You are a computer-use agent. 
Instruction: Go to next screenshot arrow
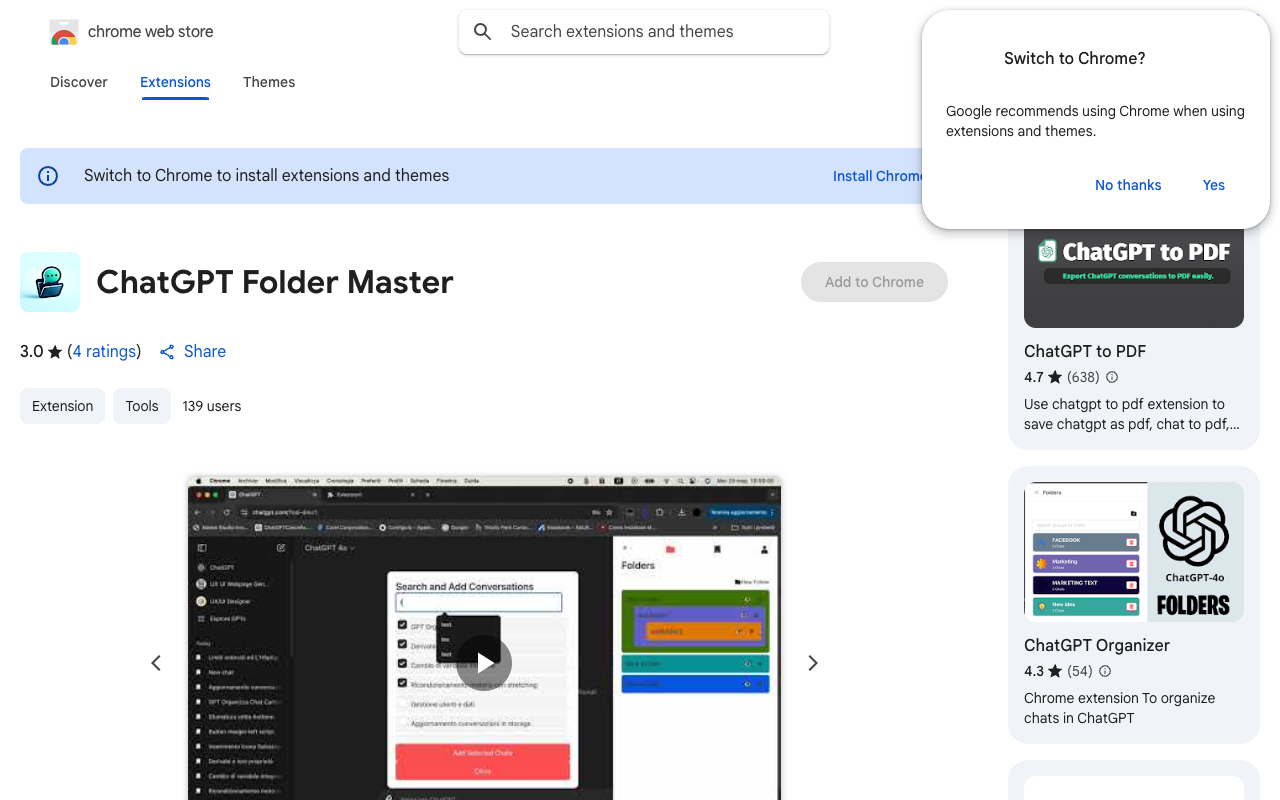[813, 663]
